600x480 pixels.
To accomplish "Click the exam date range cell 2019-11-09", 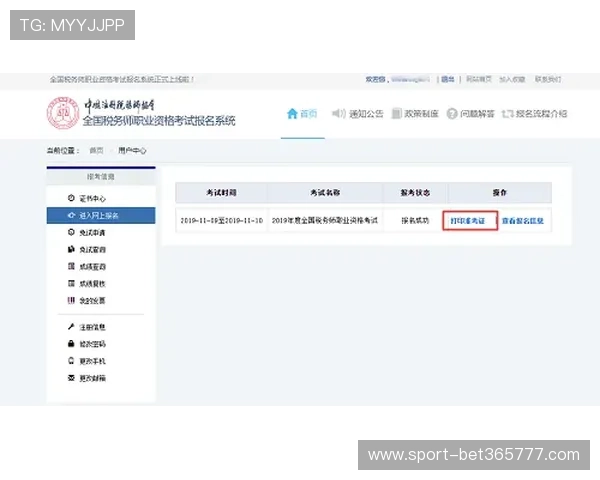I will (x=222, y=220).
